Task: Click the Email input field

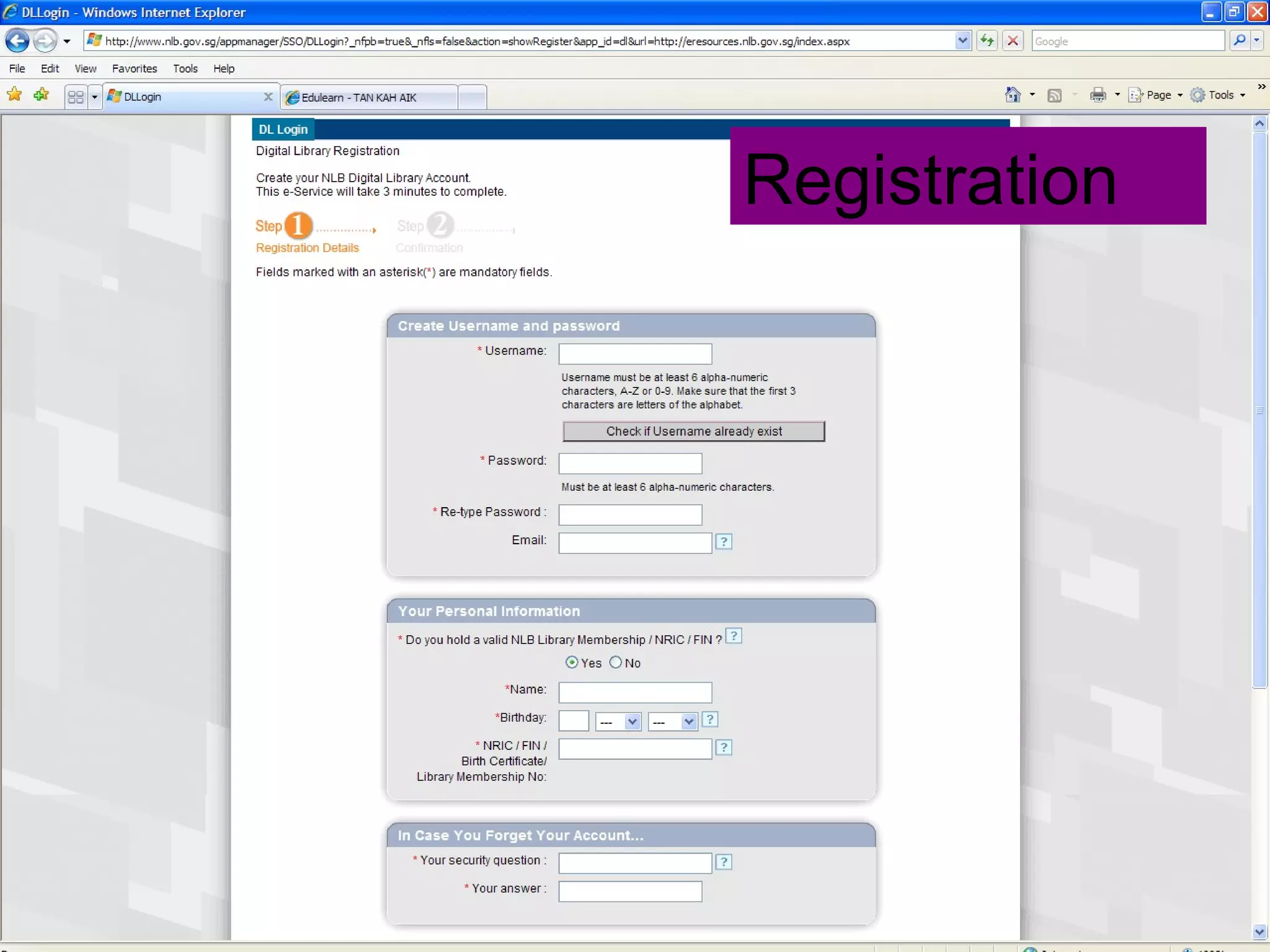Action: (635, 543)
